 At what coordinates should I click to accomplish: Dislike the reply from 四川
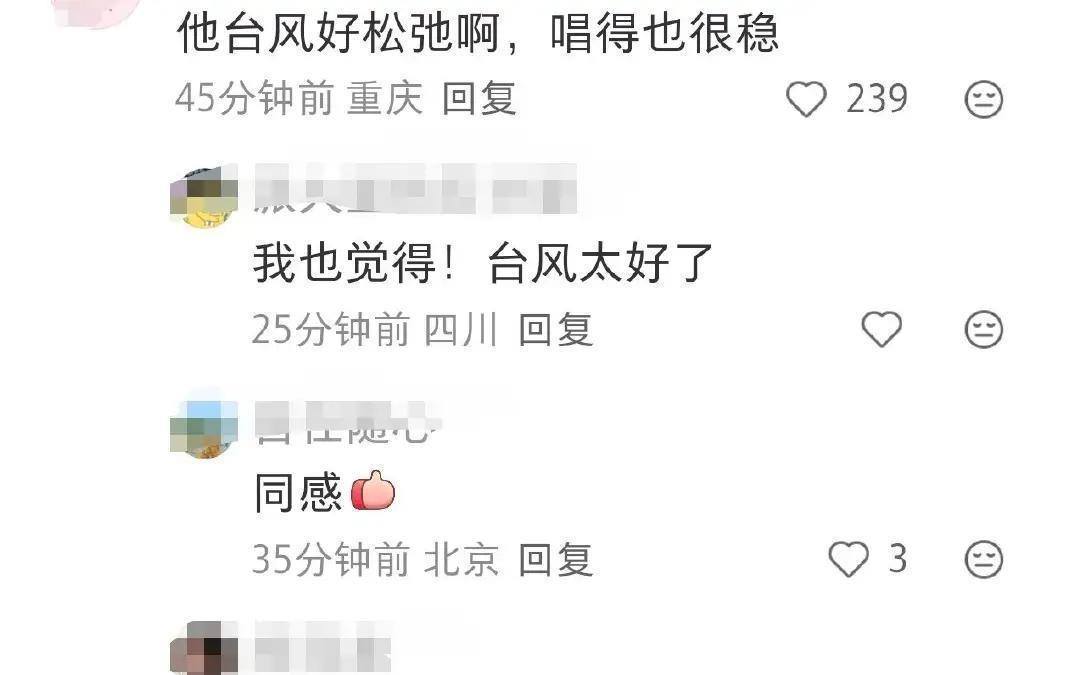point(984,330)
